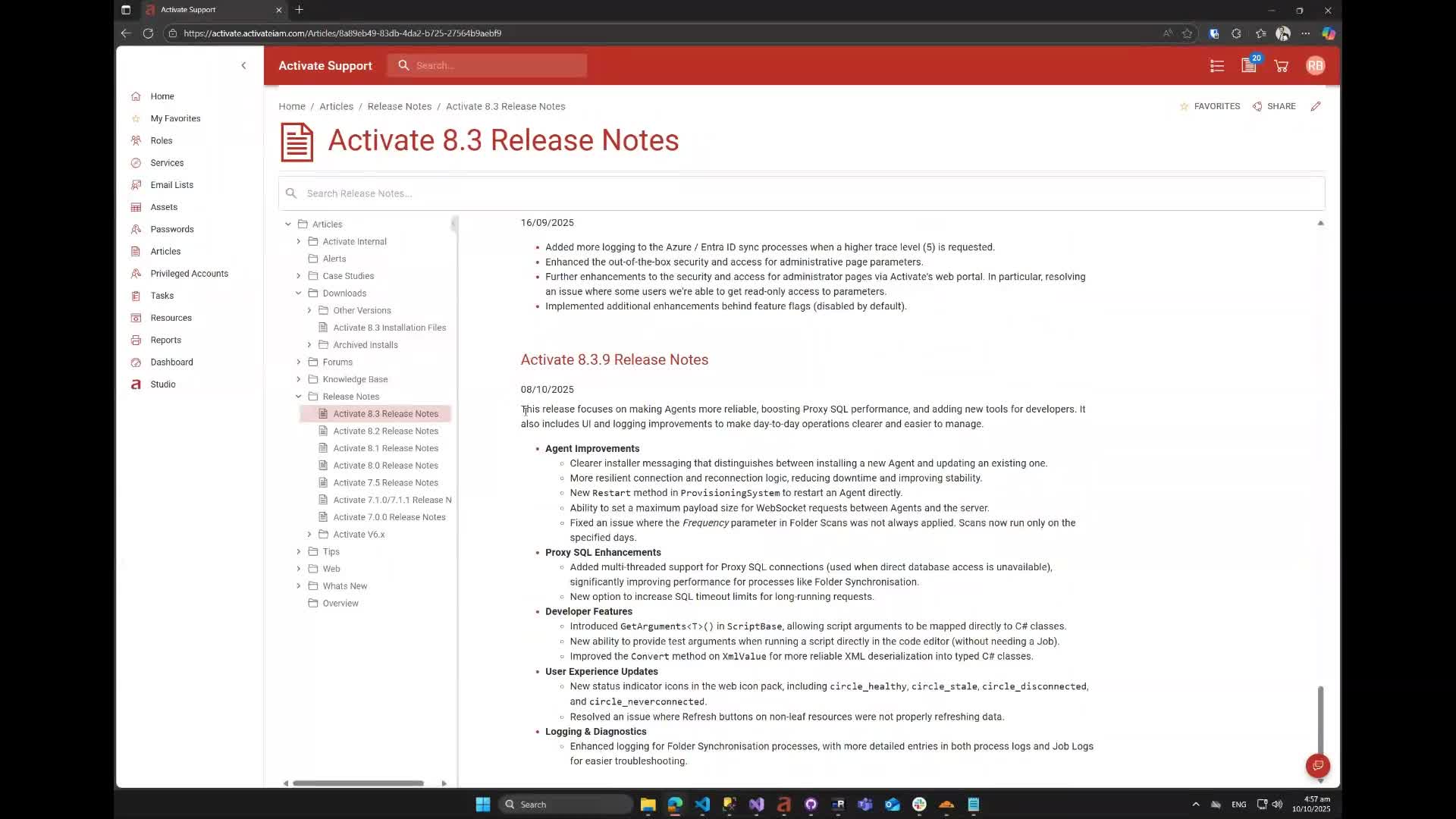This screenshot has width=1456, height=819.
Task: Click the Resources sidebar icon
Action: pos(136,318)
